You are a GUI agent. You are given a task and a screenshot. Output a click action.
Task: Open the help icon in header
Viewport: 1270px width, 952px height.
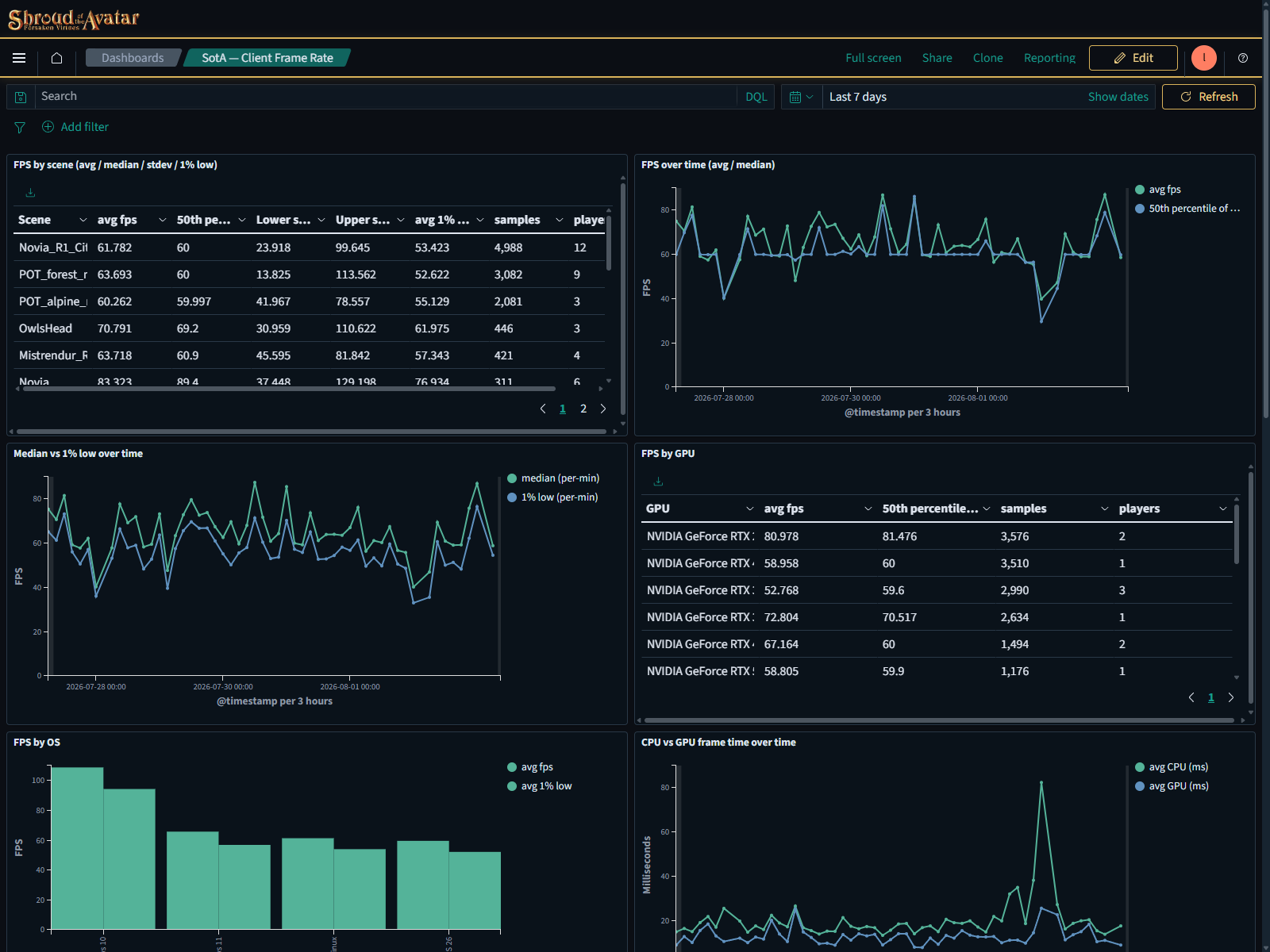(1243, 58)
